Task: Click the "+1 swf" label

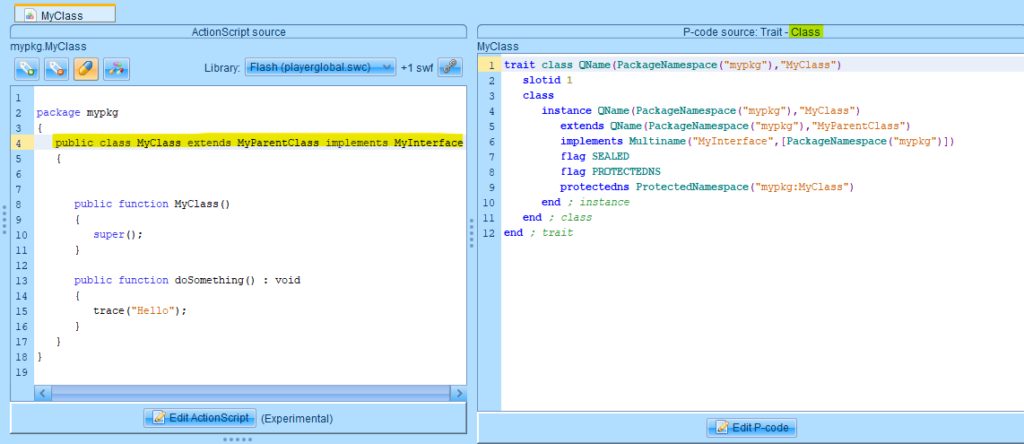Action: point(417,68)
